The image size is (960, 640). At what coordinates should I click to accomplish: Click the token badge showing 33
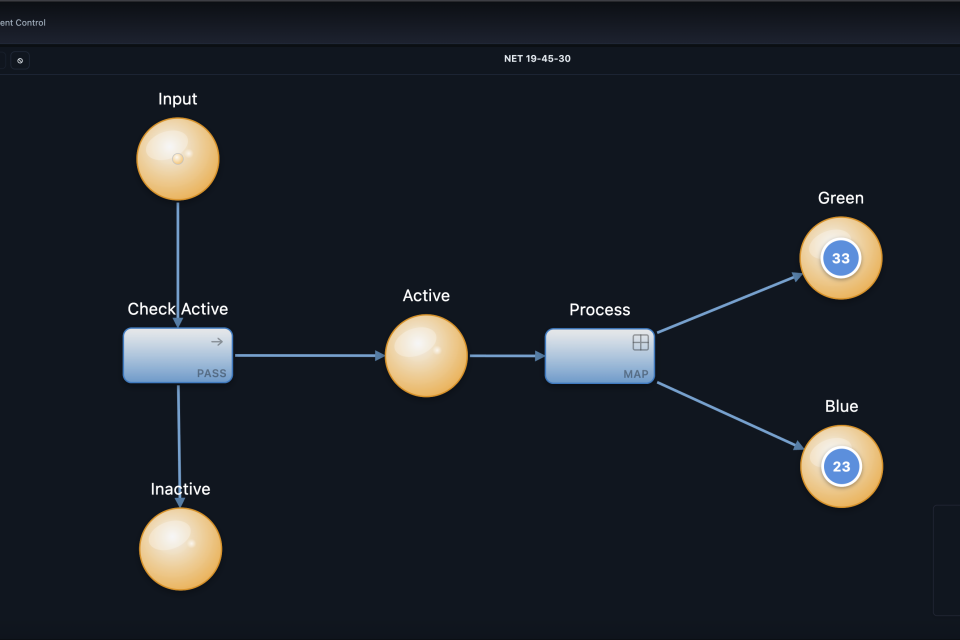(841, 259)
